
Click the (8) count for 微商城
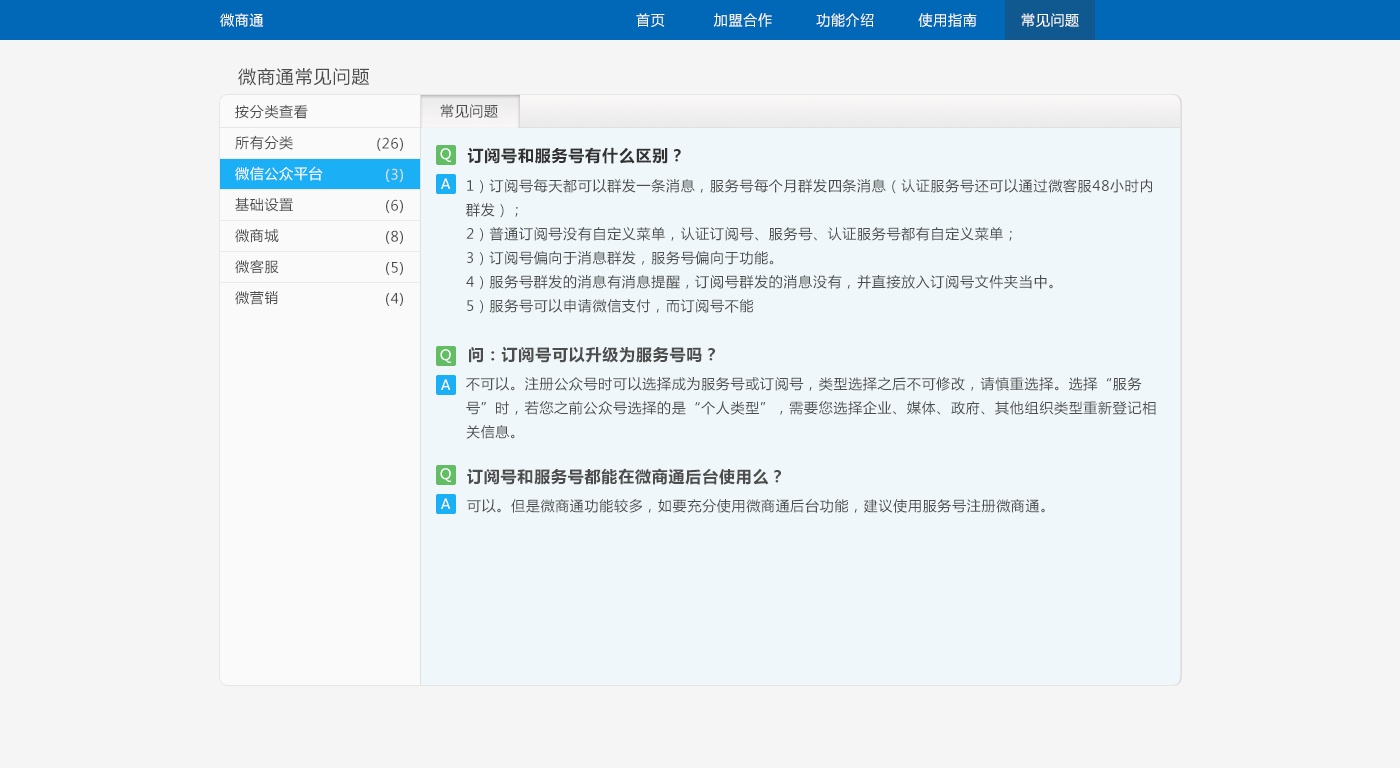[394, 236]
